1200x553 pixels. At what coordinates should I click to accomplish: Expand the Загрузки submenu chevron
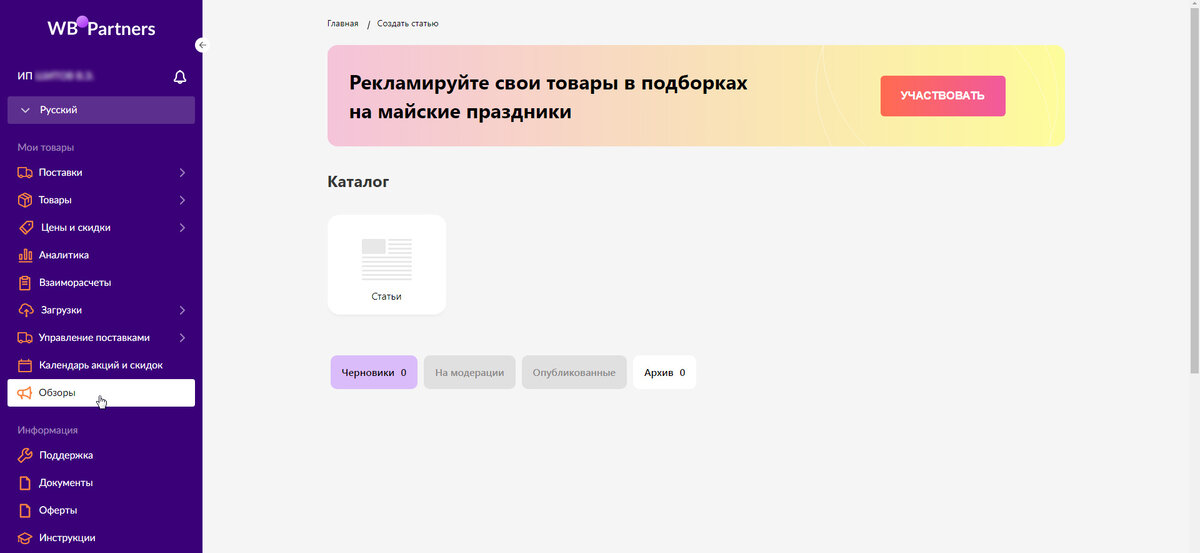click(x=182, y=310)
